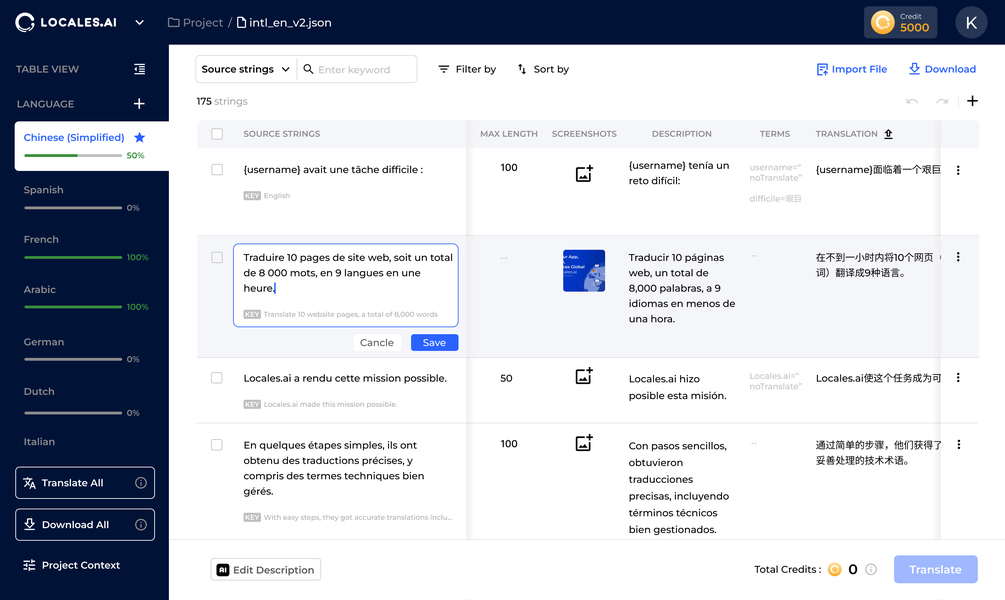Click the info icon next to Translate All

pos(141,483)
